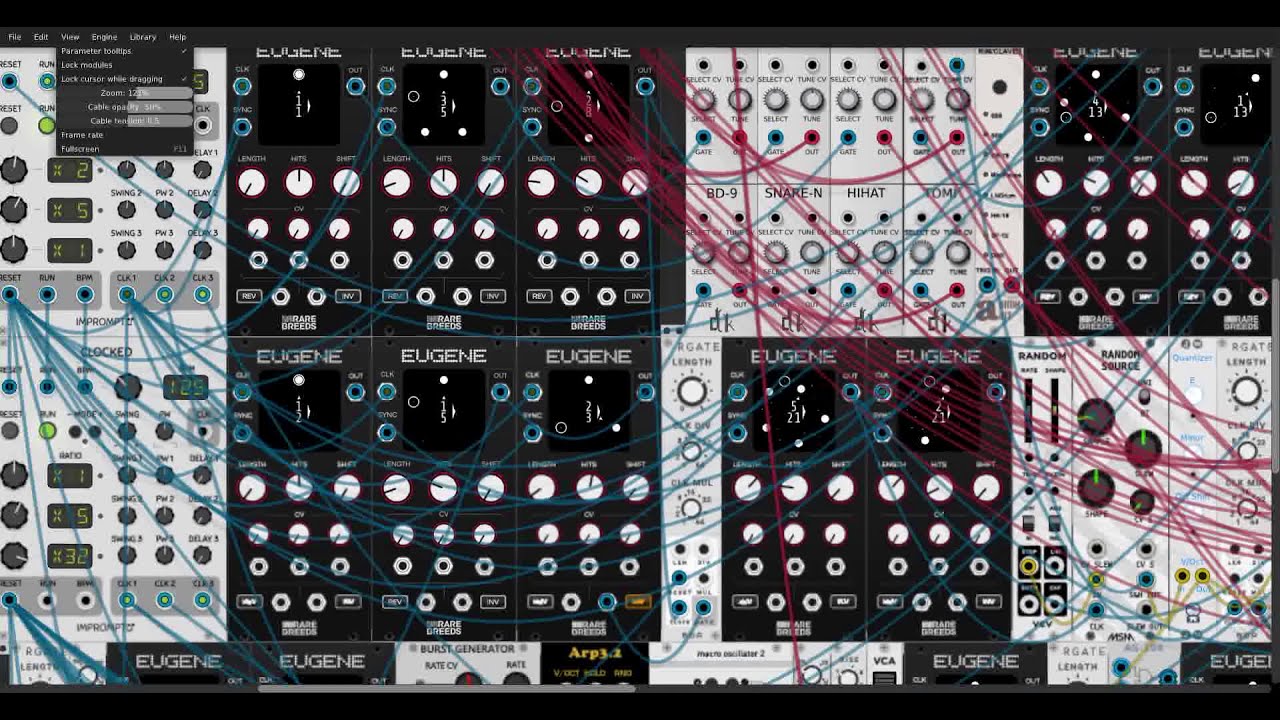Click BPM knob beside the 125 display
This screenshot has width=1280, height=720.
point(127,388)
